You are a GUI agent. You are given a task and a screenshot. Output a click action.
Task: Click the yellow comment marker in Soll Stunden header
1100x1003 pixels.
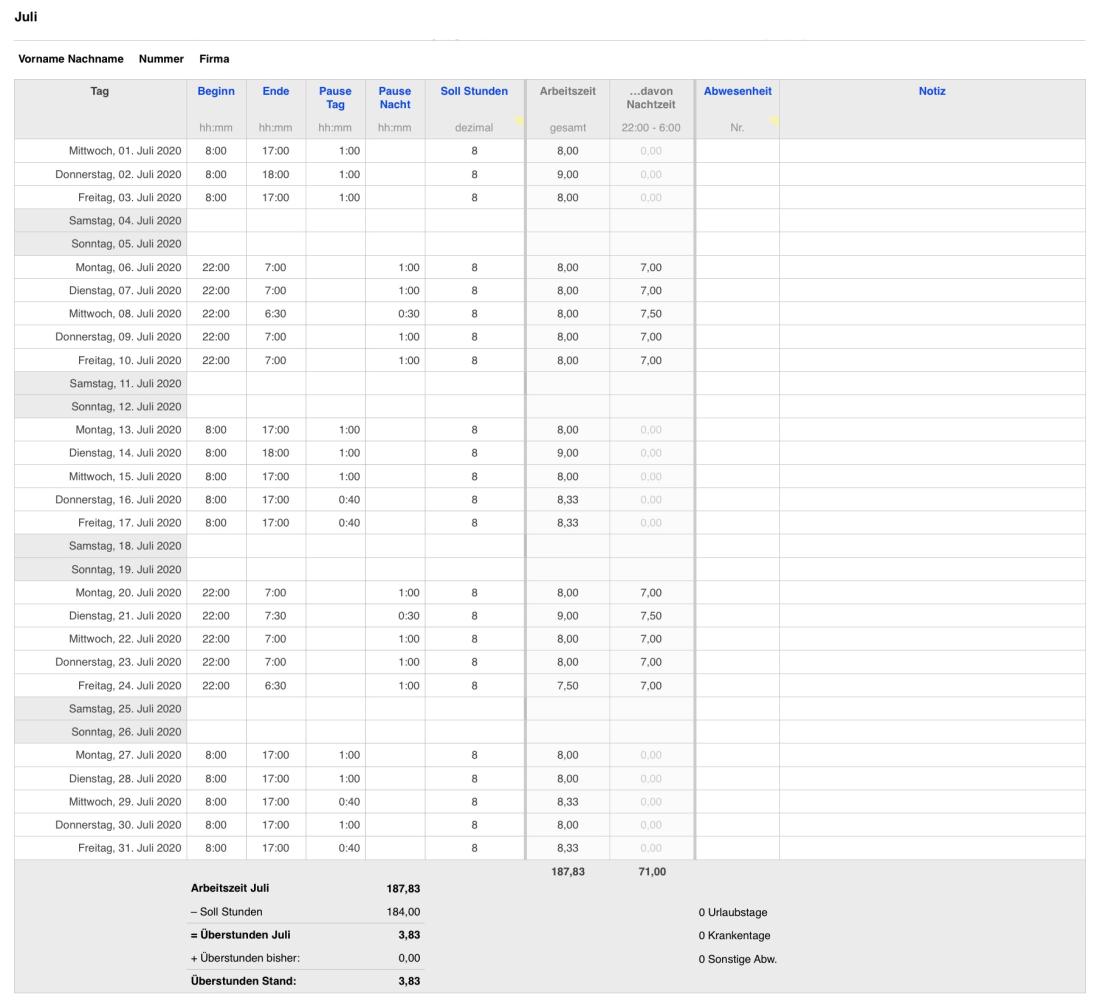(519, 120)
